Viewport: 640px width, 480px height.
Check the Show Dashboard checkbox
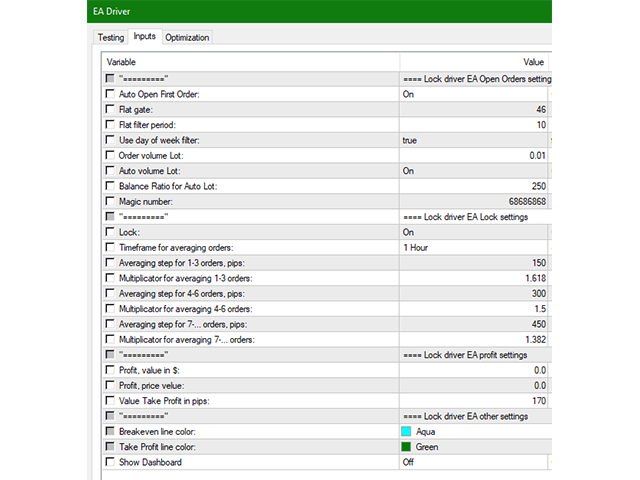pos(110,462)
